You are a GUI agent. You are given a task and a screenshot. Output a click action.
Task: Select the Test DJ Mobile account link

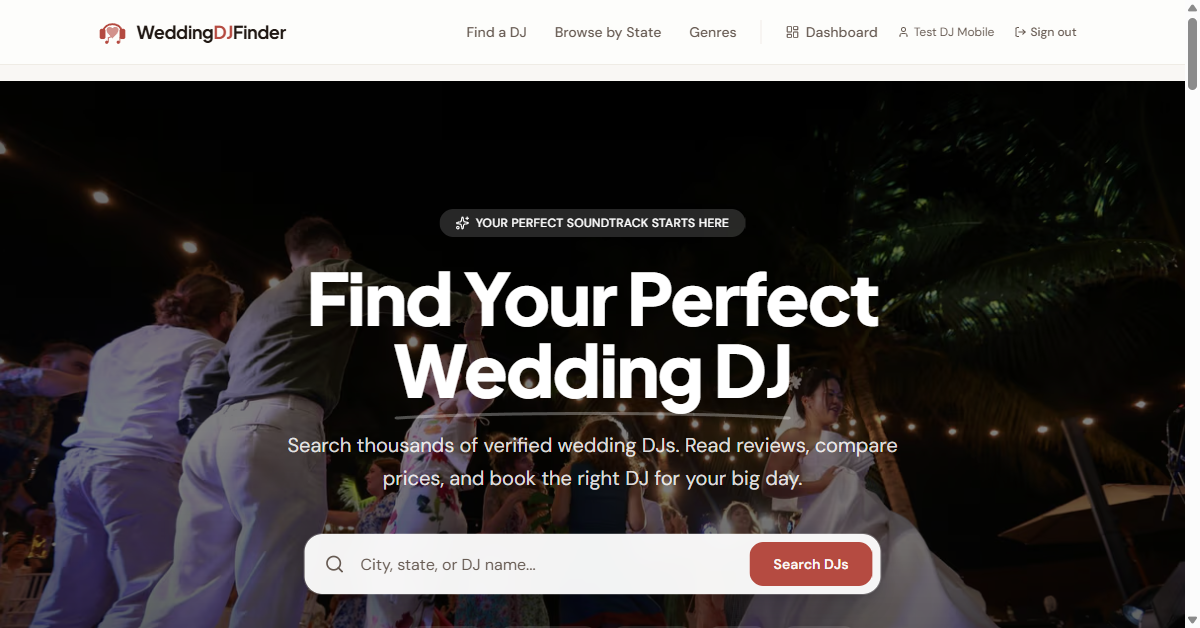(x=946, y=32)
